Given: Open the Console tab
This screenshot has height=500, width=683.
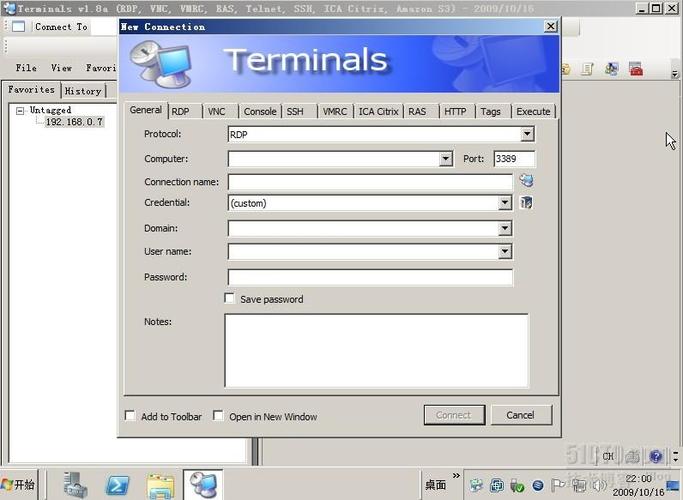Looking at the screenshot, I should [x=260, y=111].
